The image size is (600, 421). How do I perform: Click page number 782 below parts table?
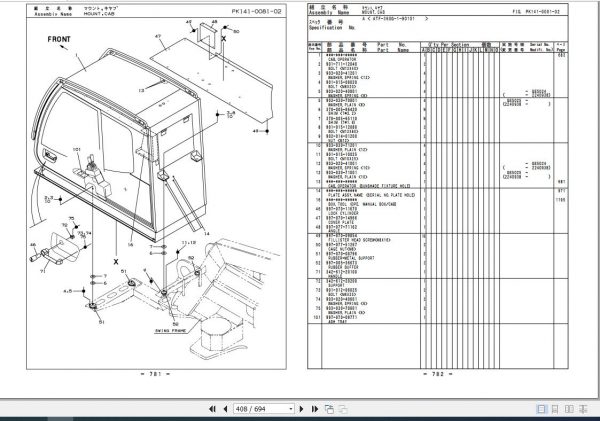pyautogui.click(x=438, y=374)
